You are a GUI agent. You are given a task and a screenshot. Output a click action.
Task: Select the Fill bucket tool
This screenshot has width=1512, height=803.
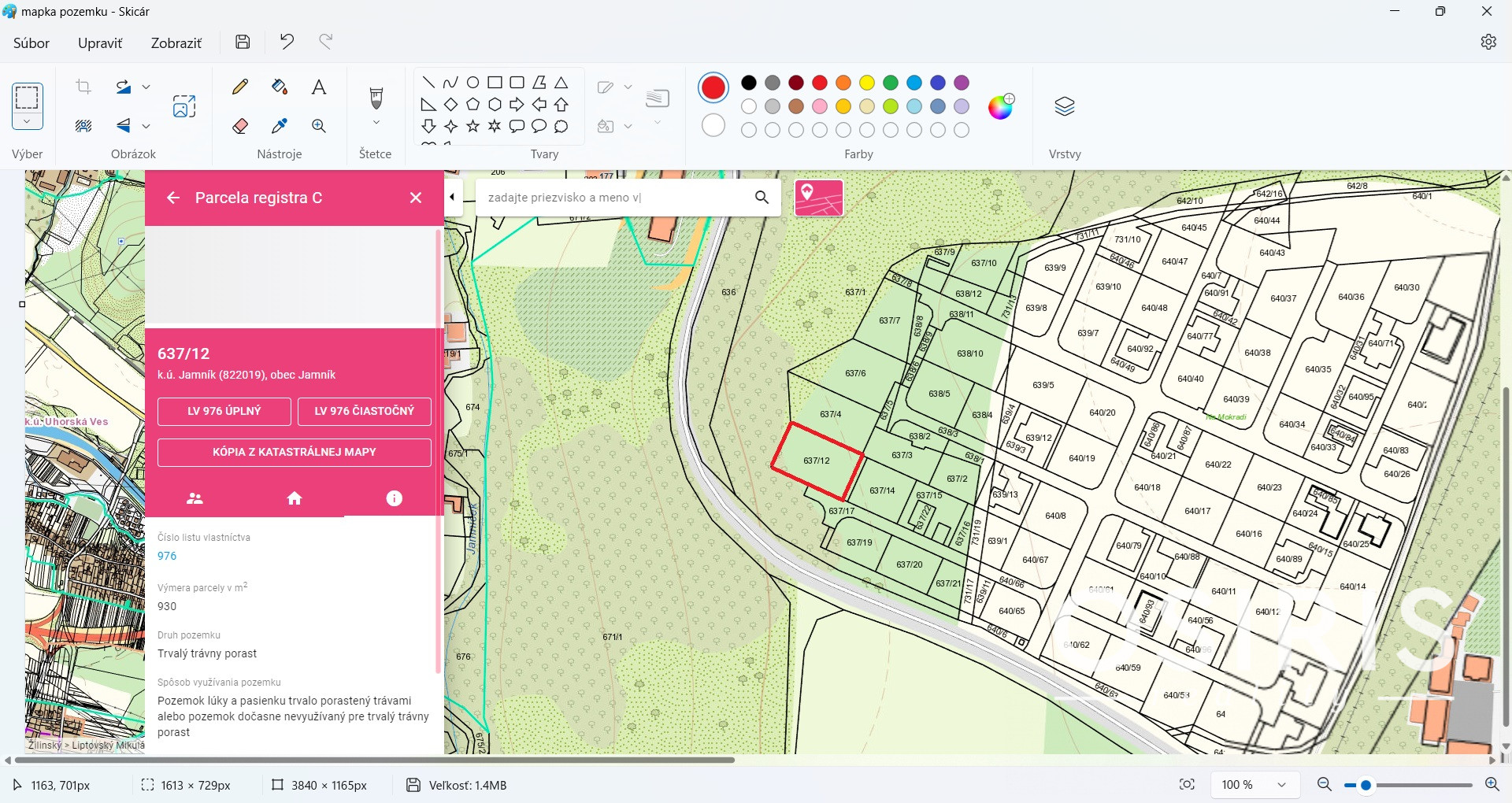tap(280, 87)
